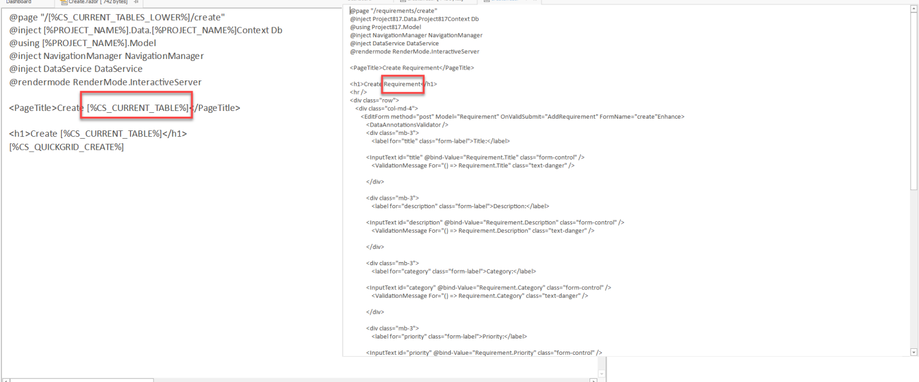The width and height of the screenshot is (919, 382).
Task: Click the generated PageTitle Create Requirement line
Action: pos(411,68)
